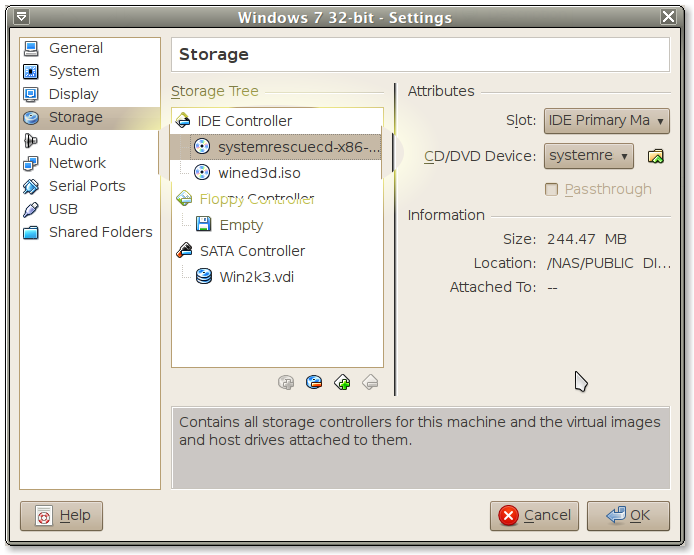The width and height of the screenshot is (694, 555).
Task: Click the Win2k3.vdi hard disk icon
Action: pos(204,277)
